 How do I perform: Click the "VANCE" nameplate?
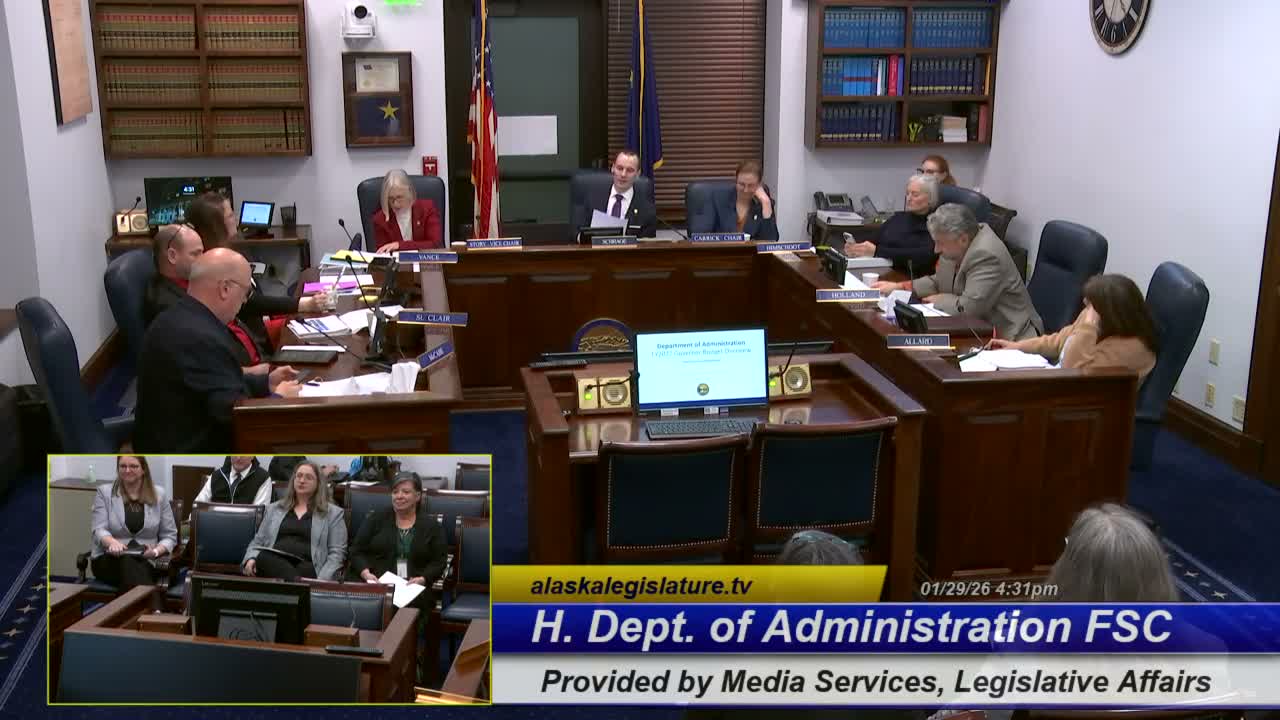[428, 257]
